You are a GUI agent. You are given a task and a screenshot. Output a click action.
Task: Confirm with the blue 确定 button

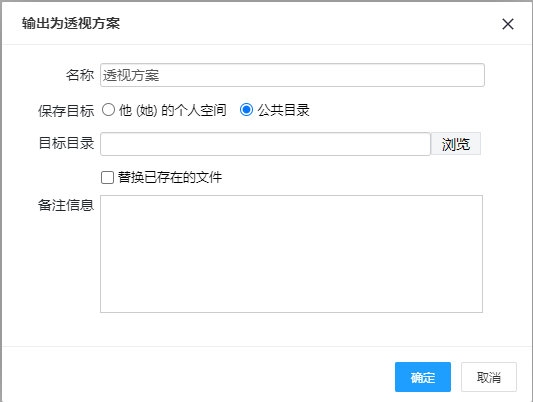pos(423,377)
